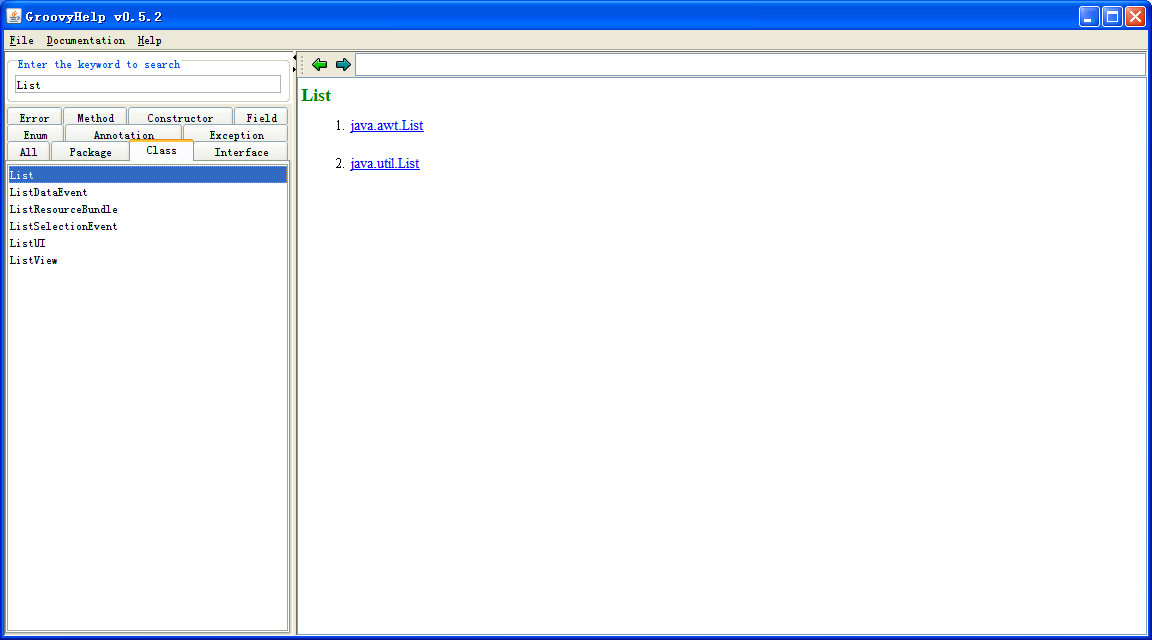Viewport: 1152px width, 640px height.
Task: Select ListUI in the results list
Action: point(147,243)
